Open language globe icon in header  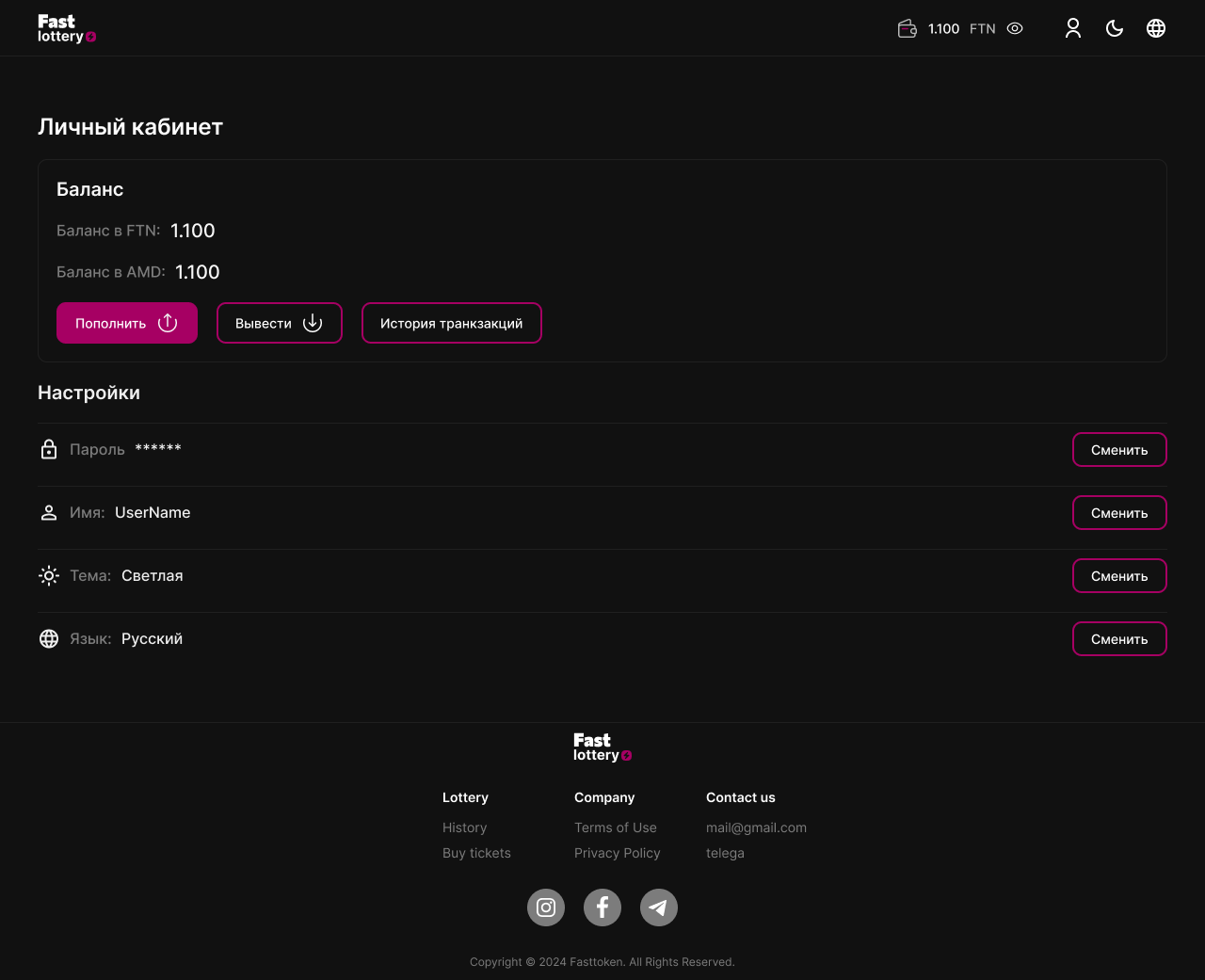(x=1156, y=28)
